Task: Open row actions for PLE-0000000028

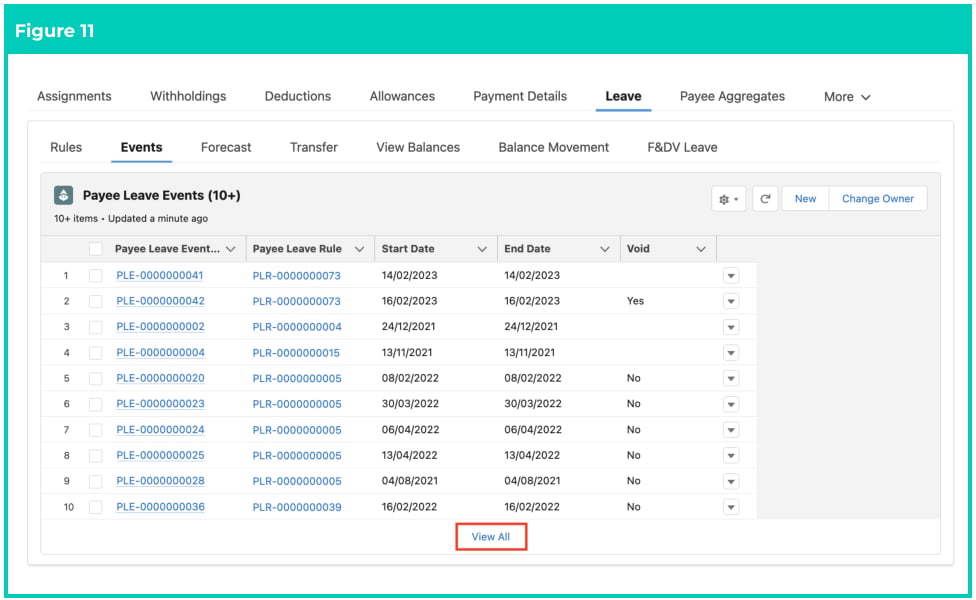Action: (731, 481)
